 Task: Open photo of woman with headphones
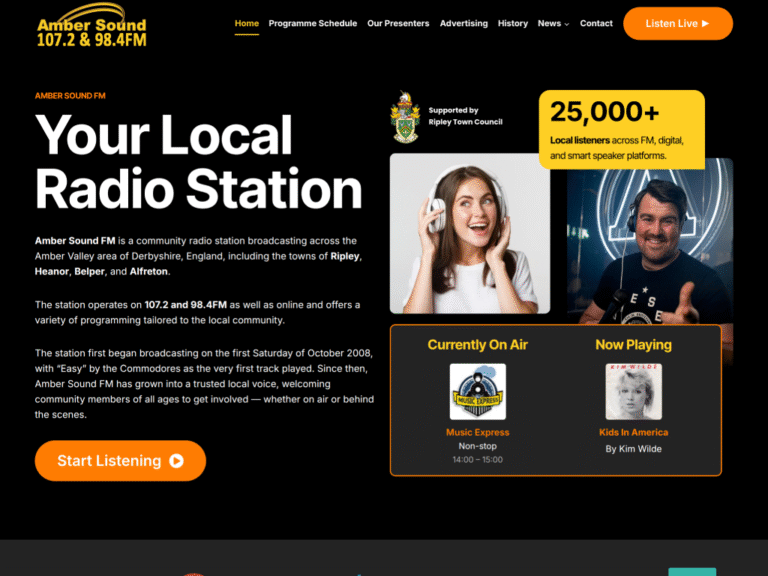[x=470, y=234]
